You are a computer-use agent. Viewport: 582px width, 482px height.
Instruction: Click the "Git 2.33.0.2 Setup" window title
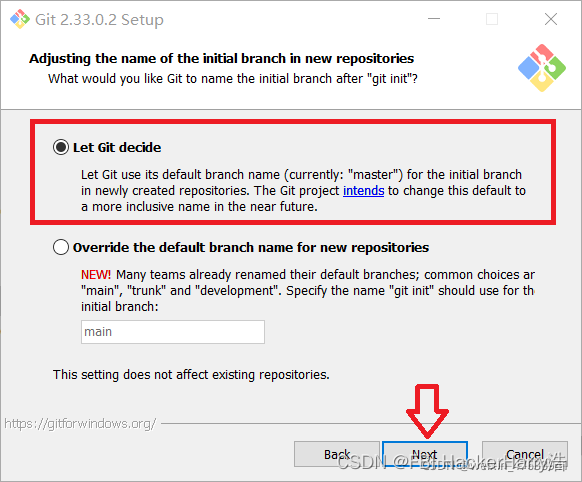[99, 19]
